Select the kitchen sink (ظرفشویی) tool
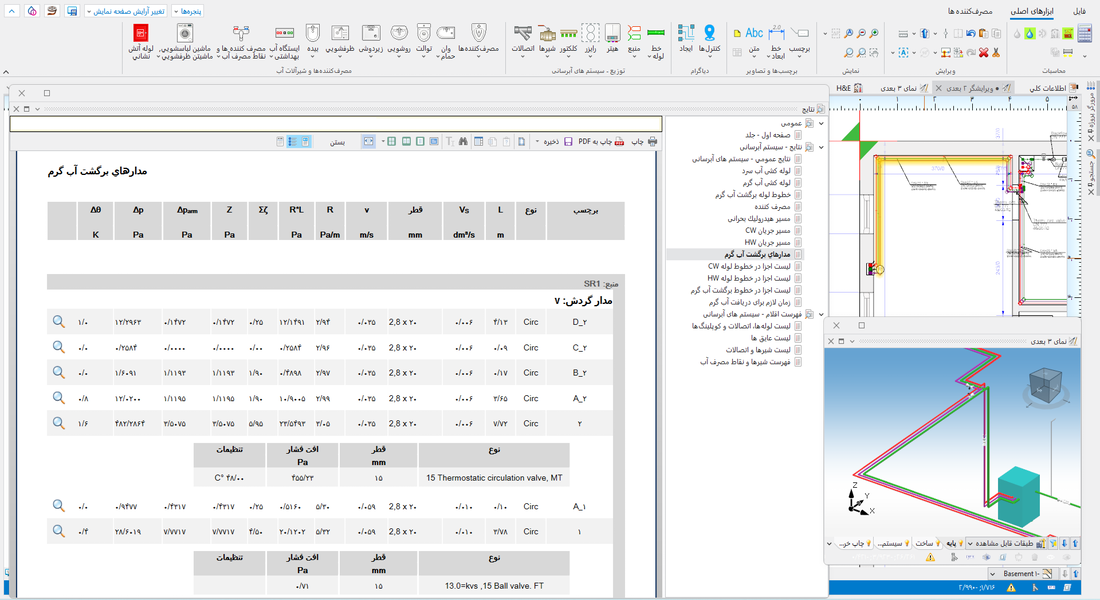 click(340, 41)
